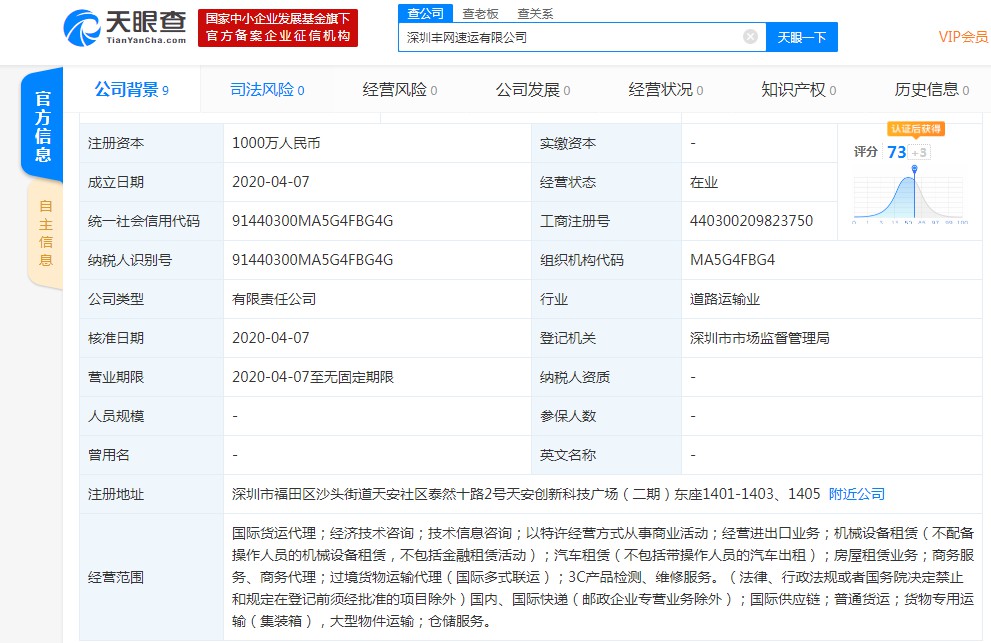Click the 曾用名 label

pyautogui.click(x=109, y=455)
